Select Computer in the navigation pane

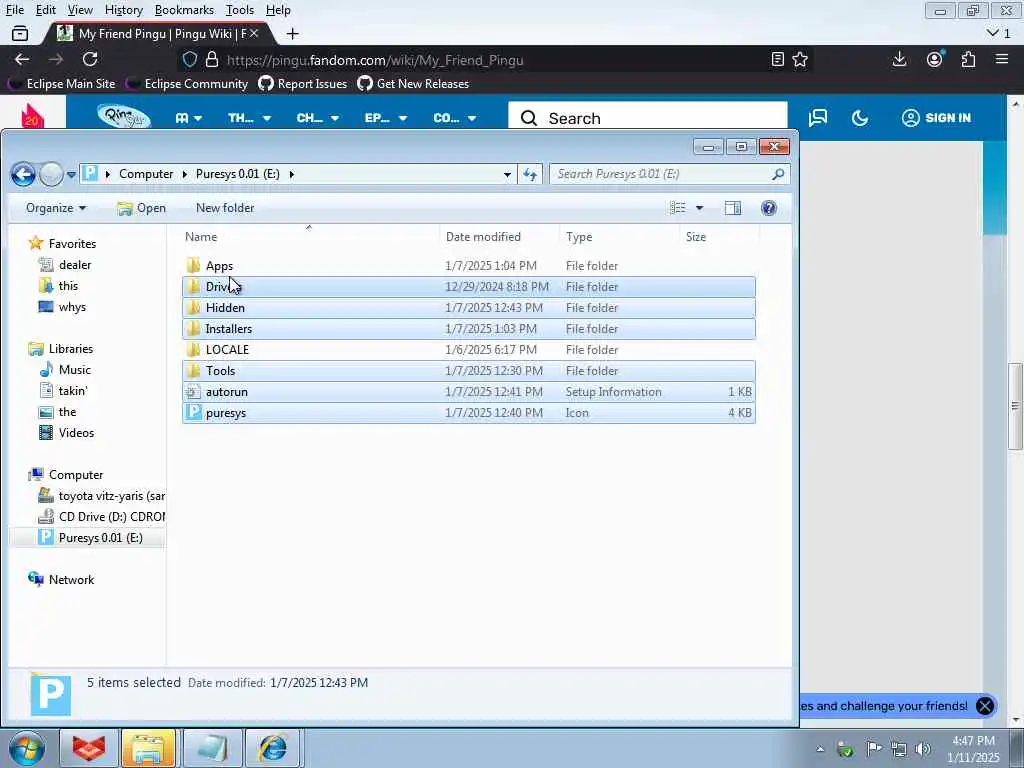click(76, 475)
